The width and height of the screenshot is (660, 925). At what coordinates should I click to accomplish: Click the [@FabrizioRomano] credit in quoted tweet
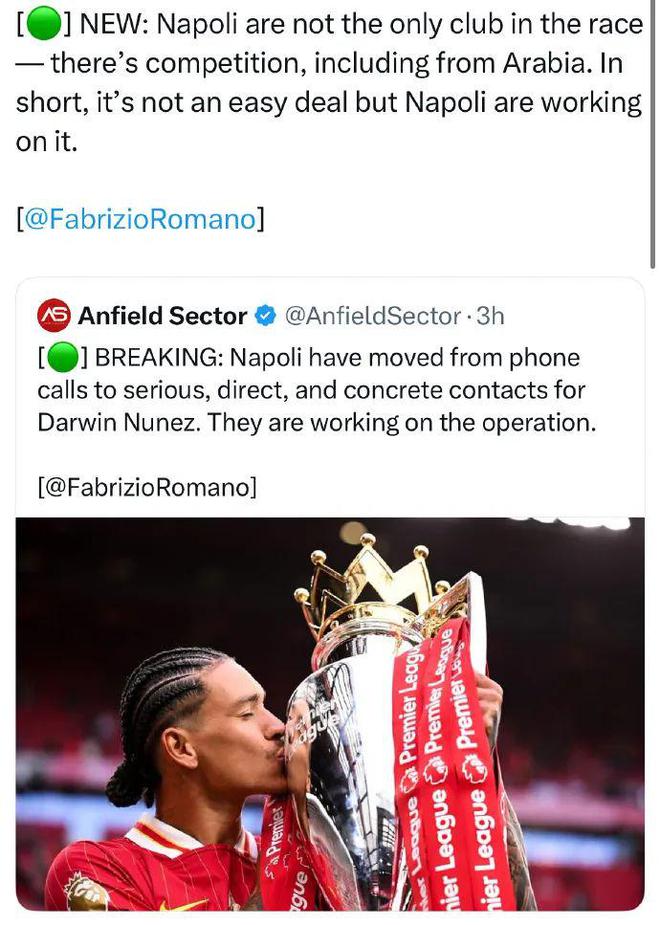(147, 487)
